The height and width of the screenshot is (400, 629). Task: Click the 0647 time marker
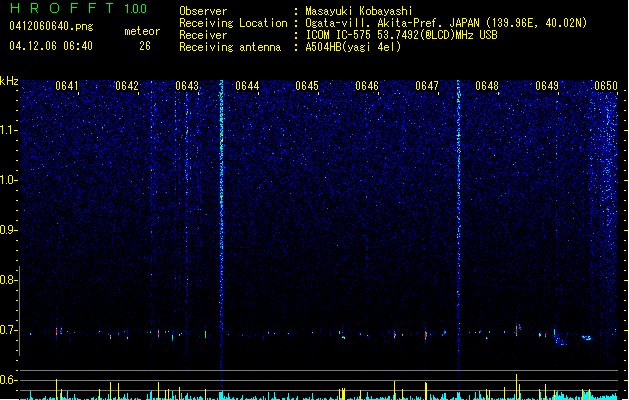coord(427,86)
